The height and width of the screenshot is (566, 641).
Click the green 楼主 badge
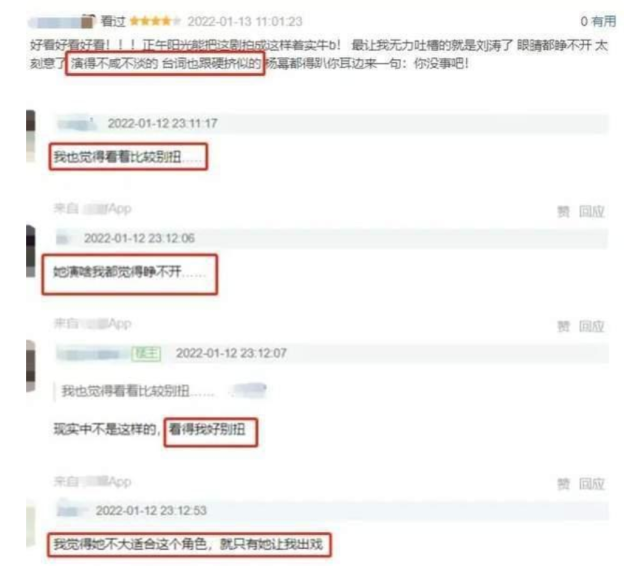click(146, 353)
